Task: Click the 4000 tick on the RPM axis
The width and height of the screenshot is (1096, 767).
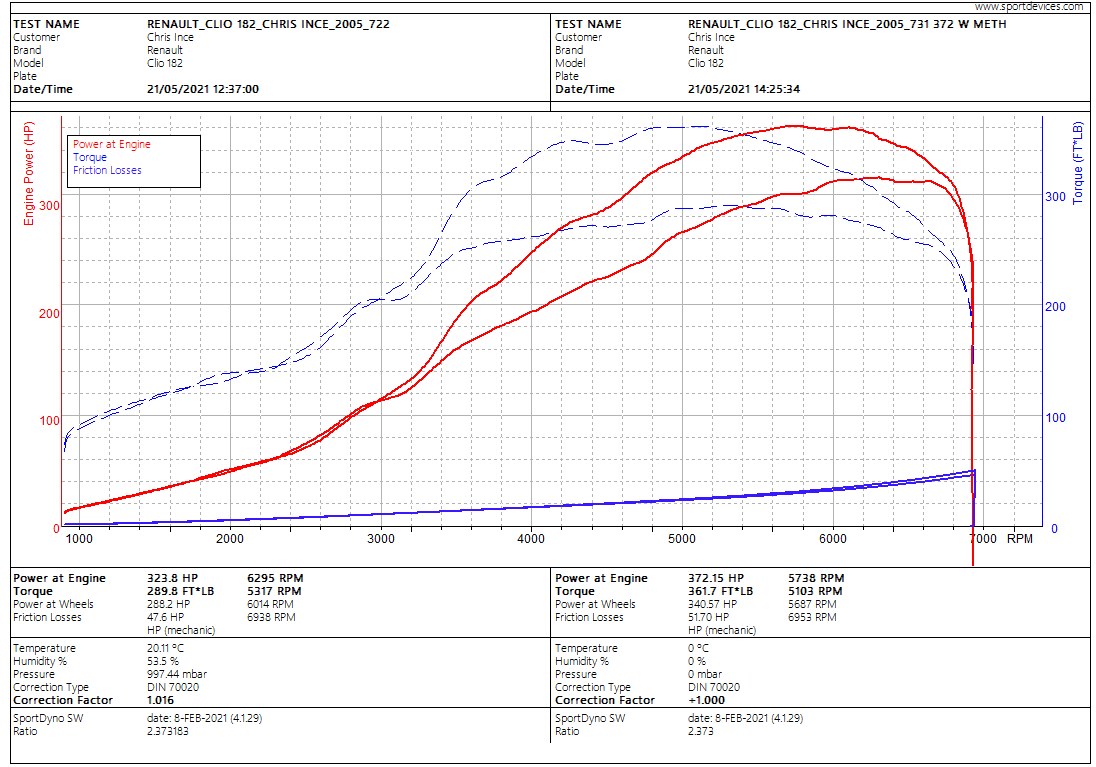Action: pos(531,539)
